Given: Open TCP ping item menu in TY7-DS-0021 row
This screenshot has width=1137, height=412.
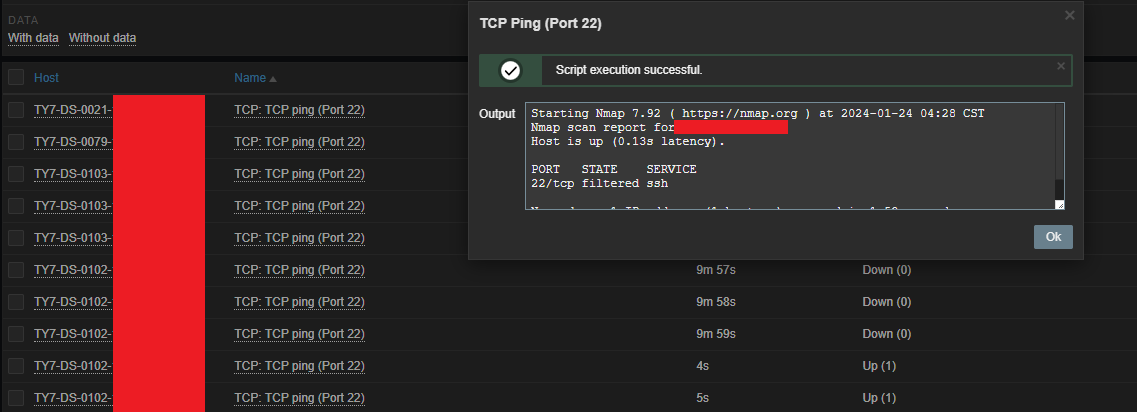Looking at the screenshot, I should click(x=299, y=110).
